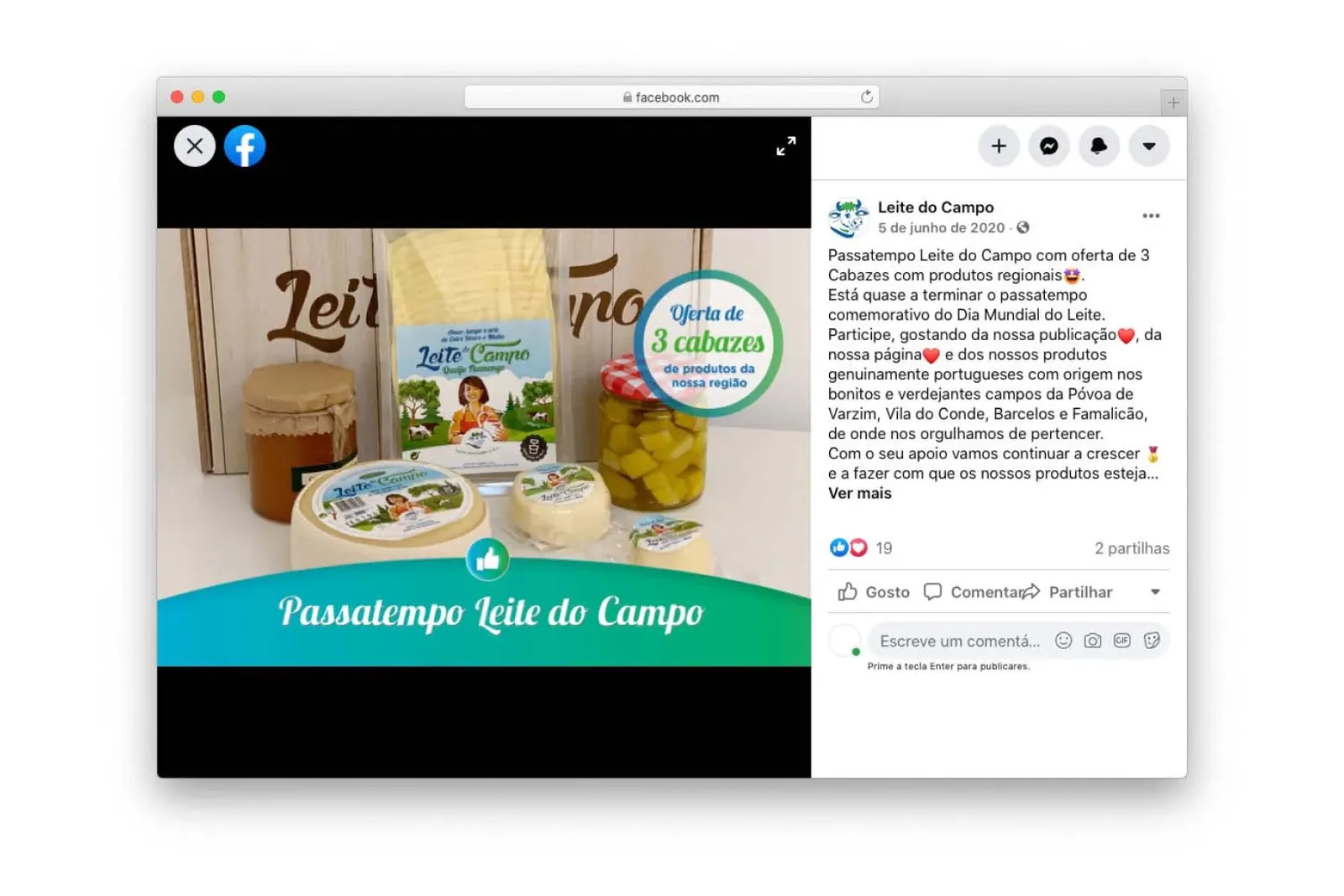This screenshot has height=896, width=1344.
Task: Close the photo viewer with the X button
Action: pyautogui.click(x=195, y=146)
